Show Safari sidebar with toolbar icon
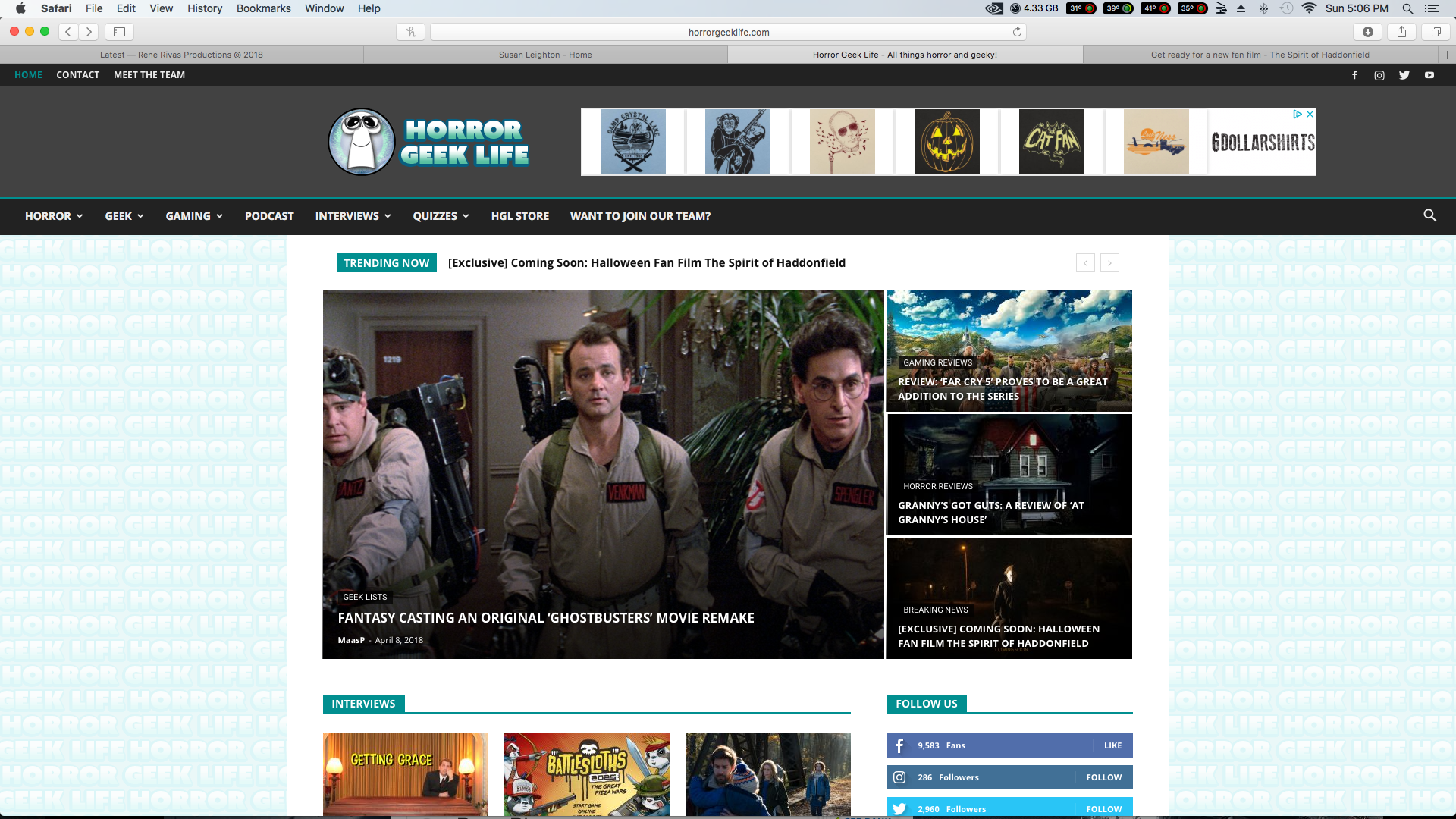The width and height of the screenshot is (1456, 819). tap(119, 32)
